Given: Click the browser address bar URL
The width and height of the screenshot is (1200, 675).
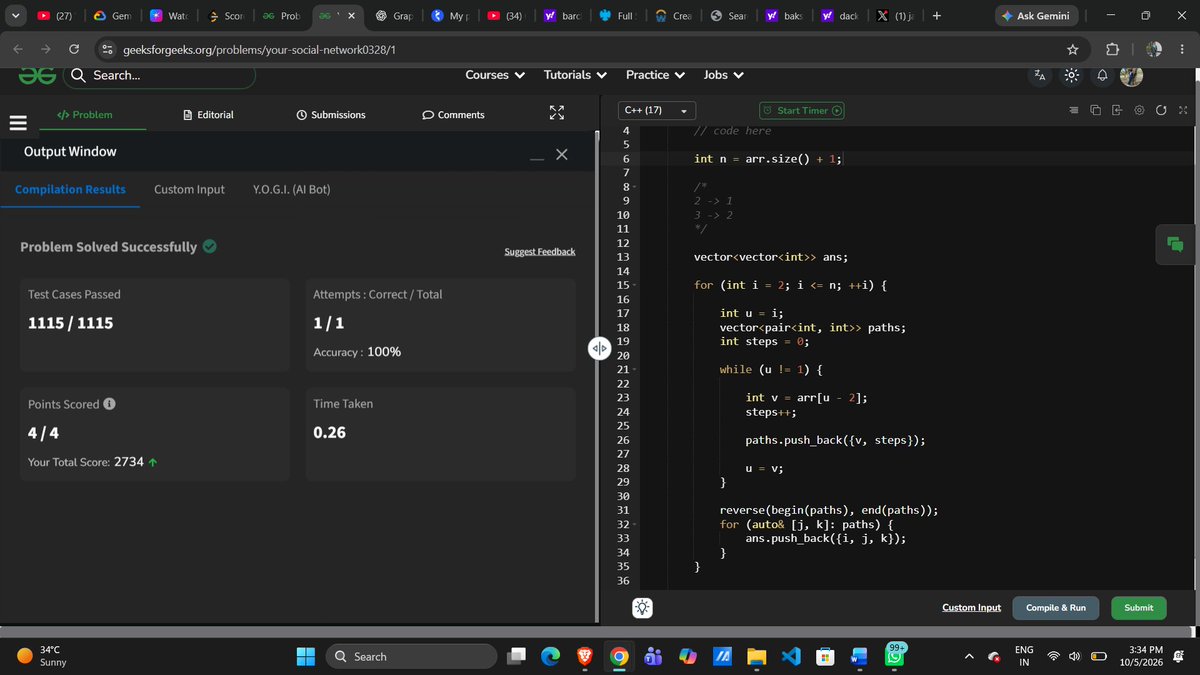Looking at the screenshot, I should tap(259, 50).
